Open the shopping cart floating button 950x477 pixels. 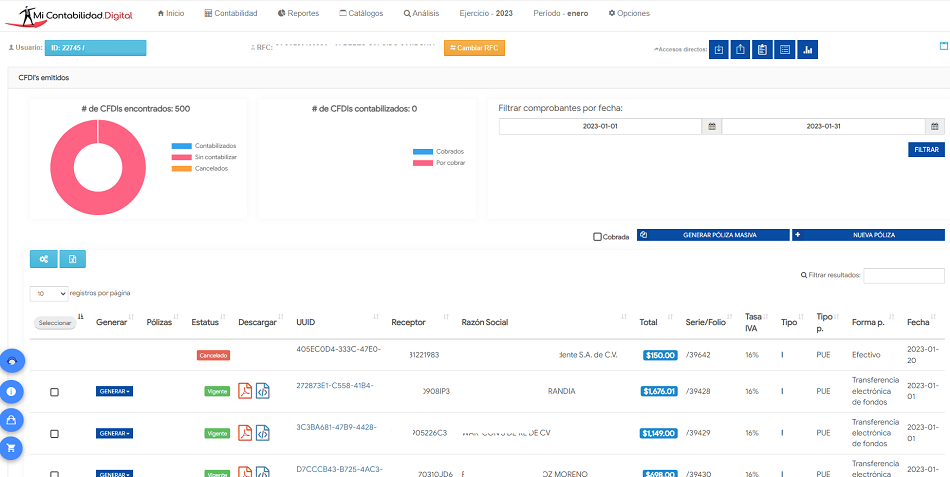click(11, 448)
